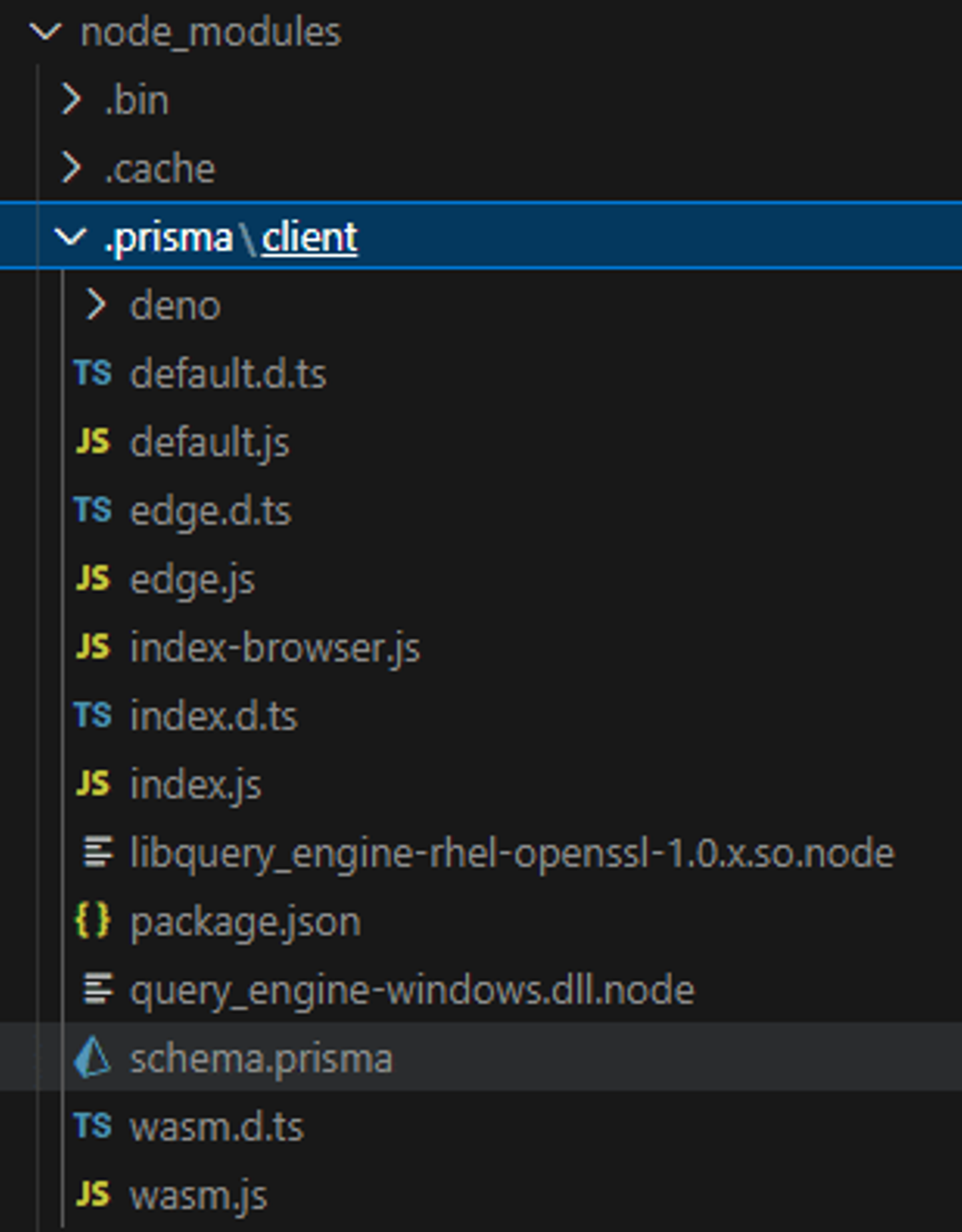This screenshot has height=1232, width=962.
Task: Click the JS icon next to default.js
Action: [x=92, y=442]
